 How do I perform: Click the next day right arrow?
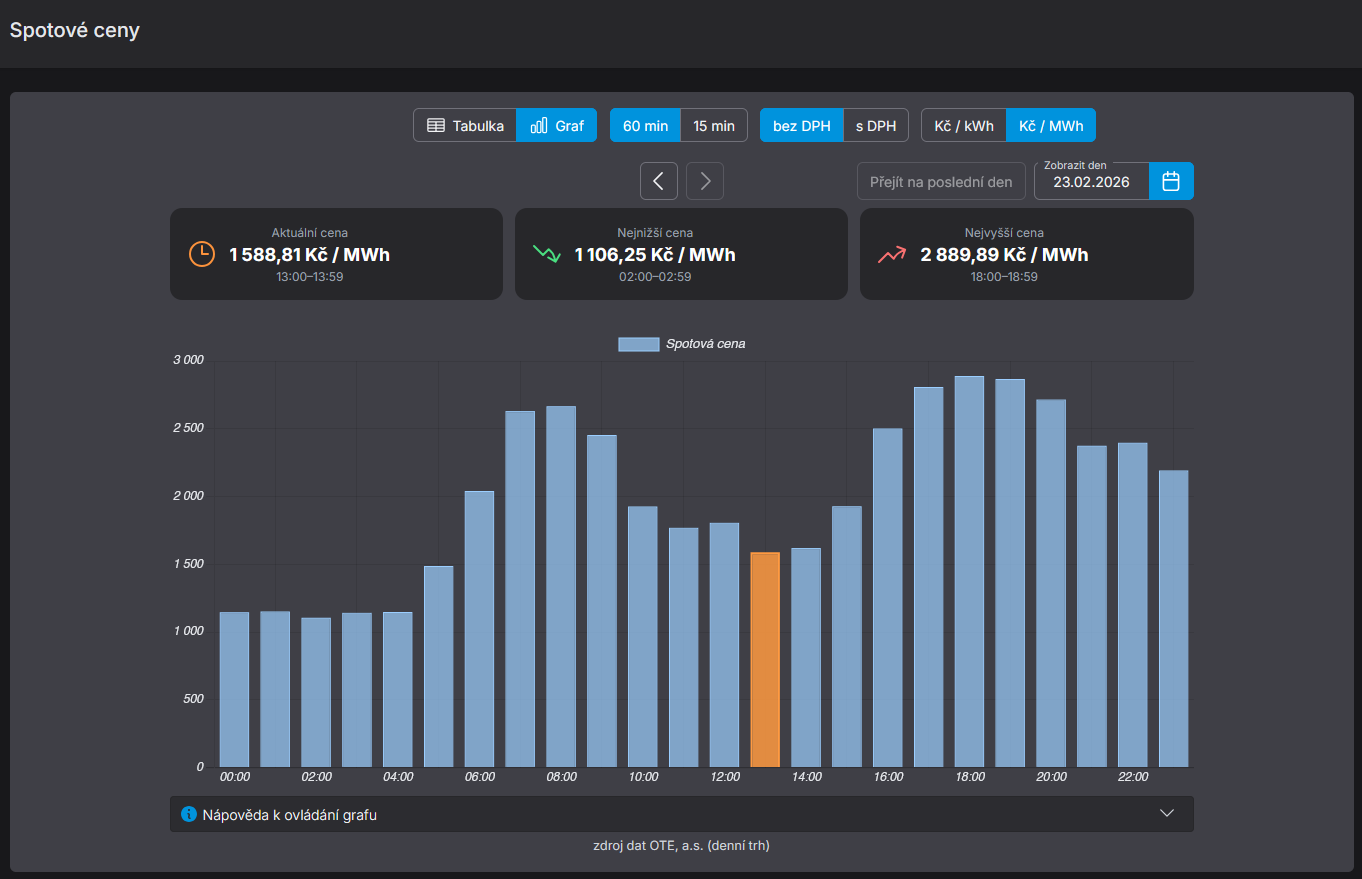point(705,181)
